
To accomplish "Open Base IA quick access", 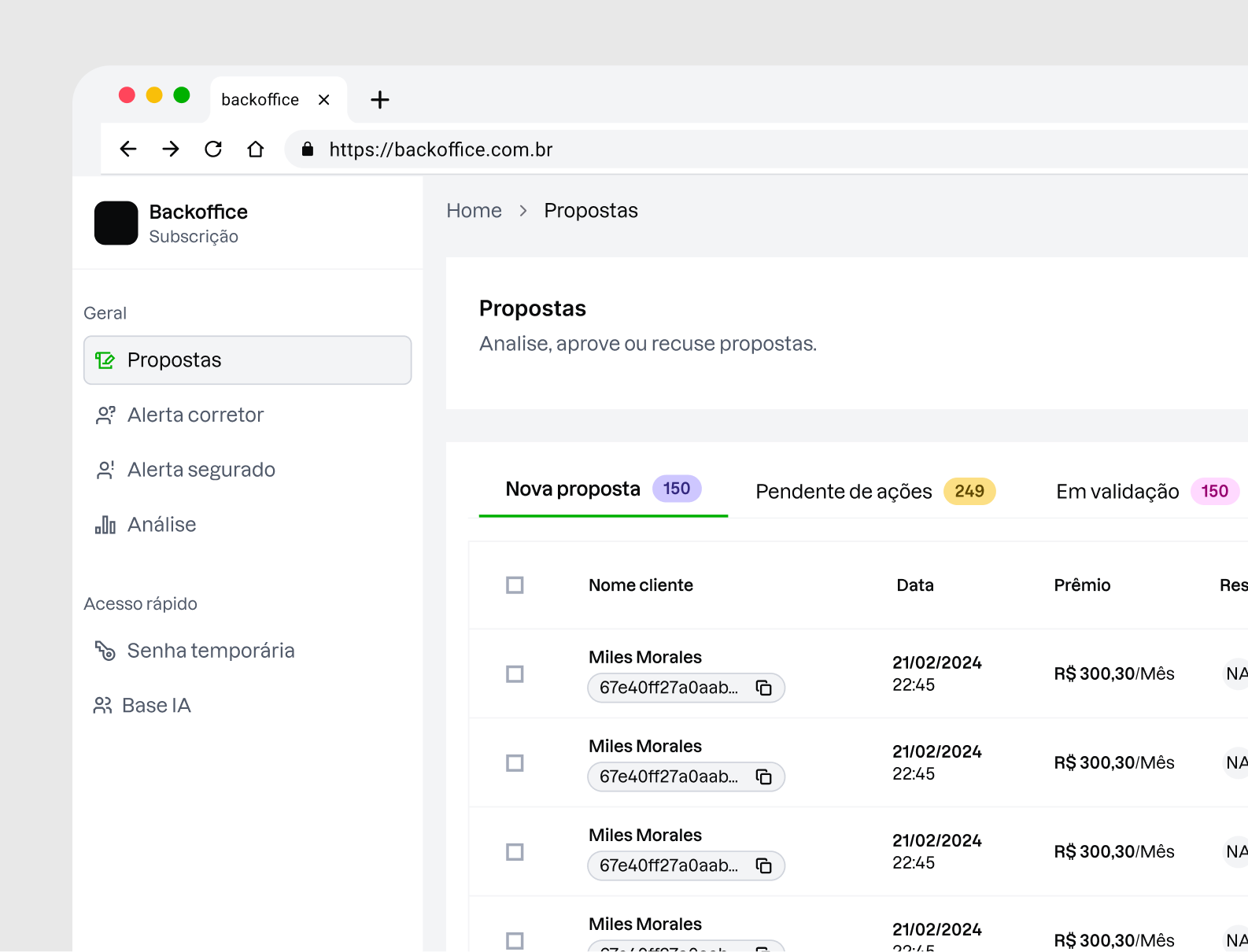I will pos(247,706).
